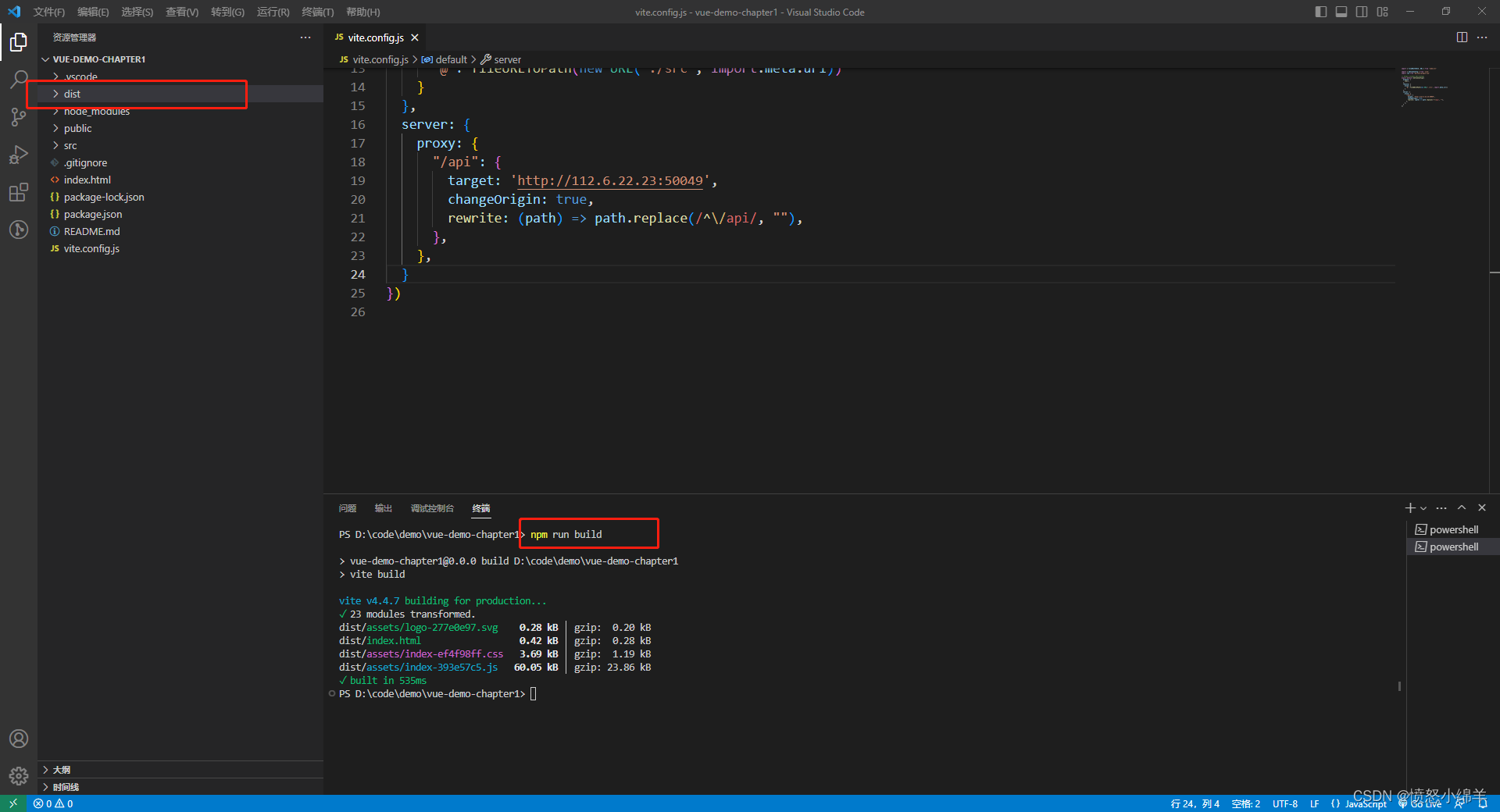Click the editor minimap preview
This screenshot has height=812, width=1500.
(1423, 86)
